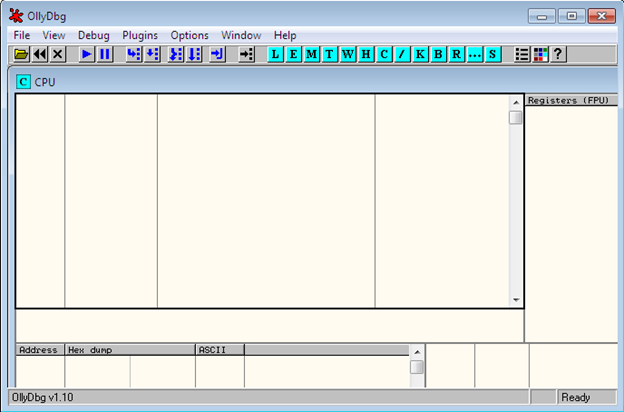Show the Breakpoints window (B button)

(x=438, y=54)
